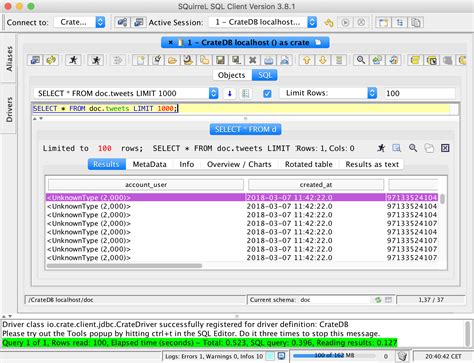Click the garbage collection trash icon in the status bar
The height and width of the screenshot is (363, 474).
pyautogui.click(x=402, y=356)
